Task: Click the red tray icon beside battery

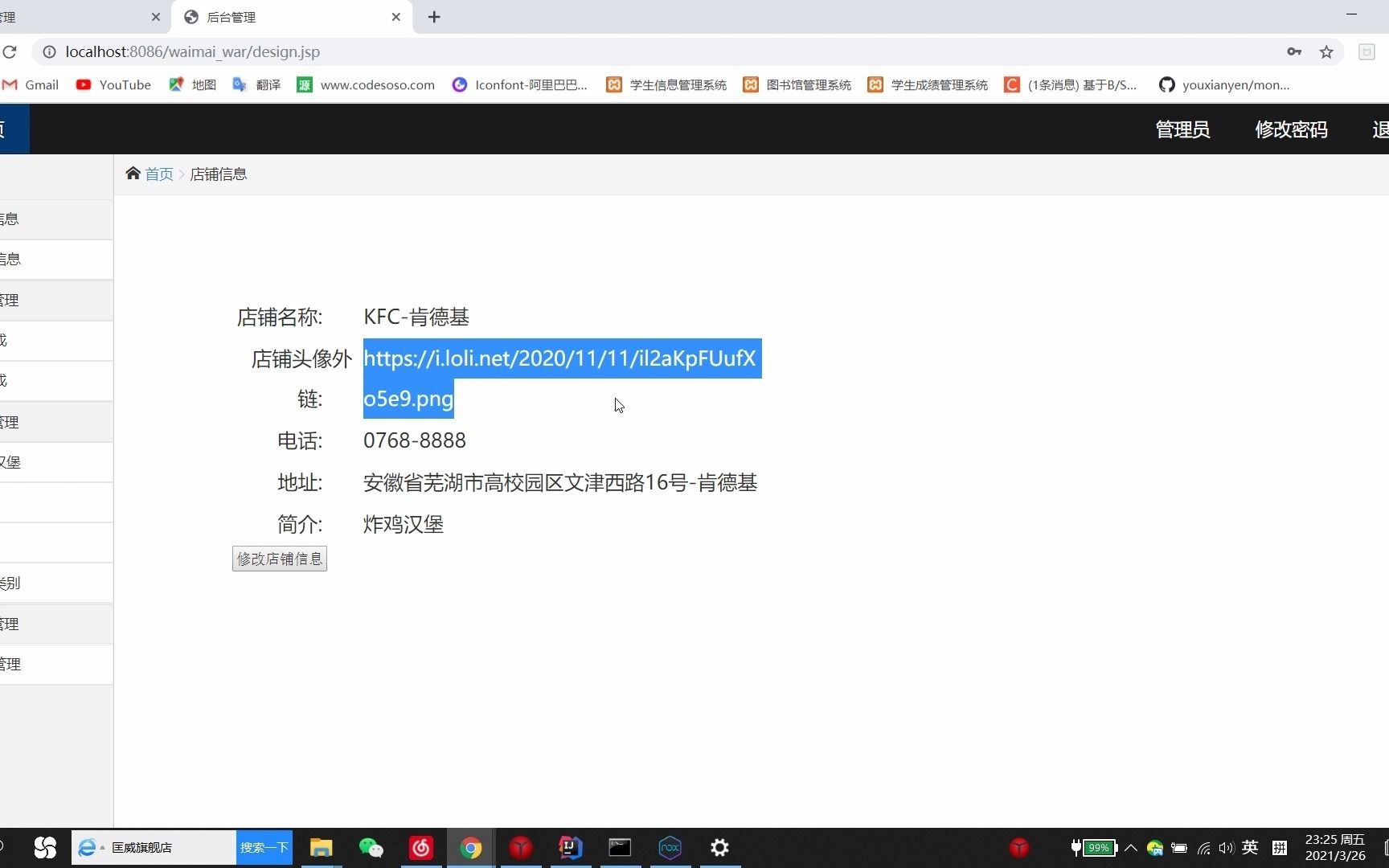Action: [x=1019, y=848]
